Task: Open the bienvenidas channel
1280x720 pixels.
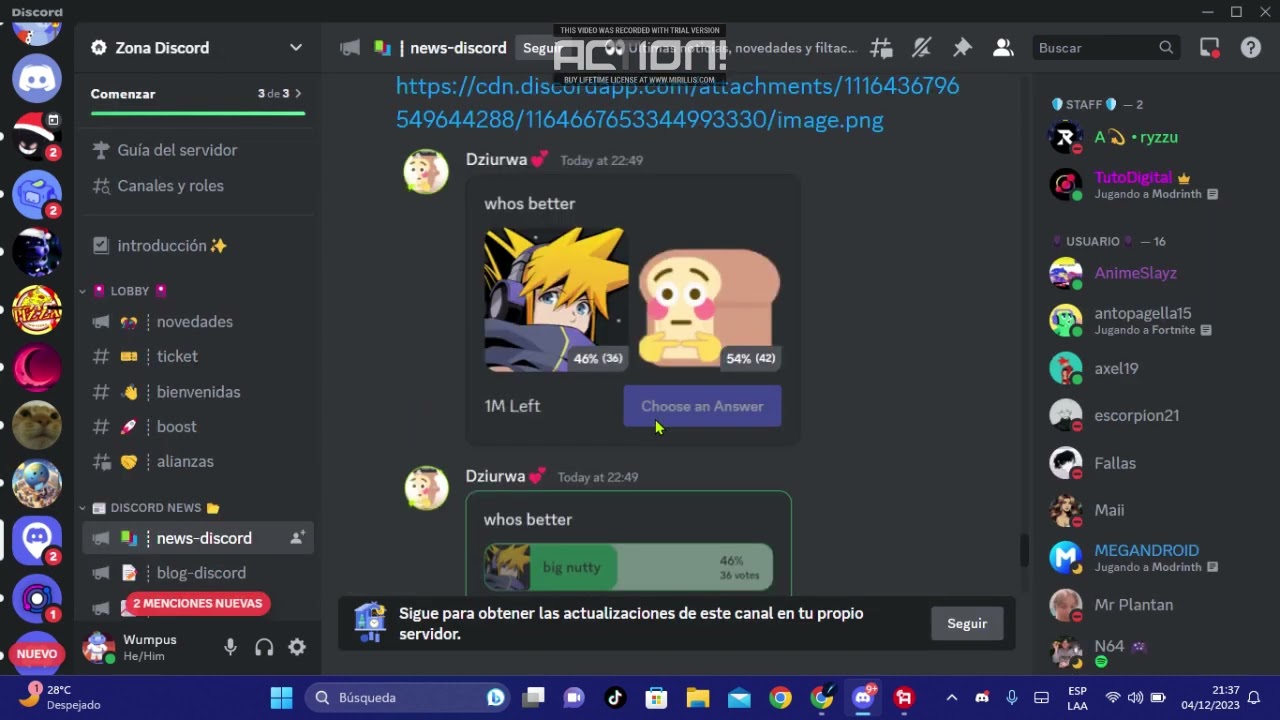Action: point(197,392)
